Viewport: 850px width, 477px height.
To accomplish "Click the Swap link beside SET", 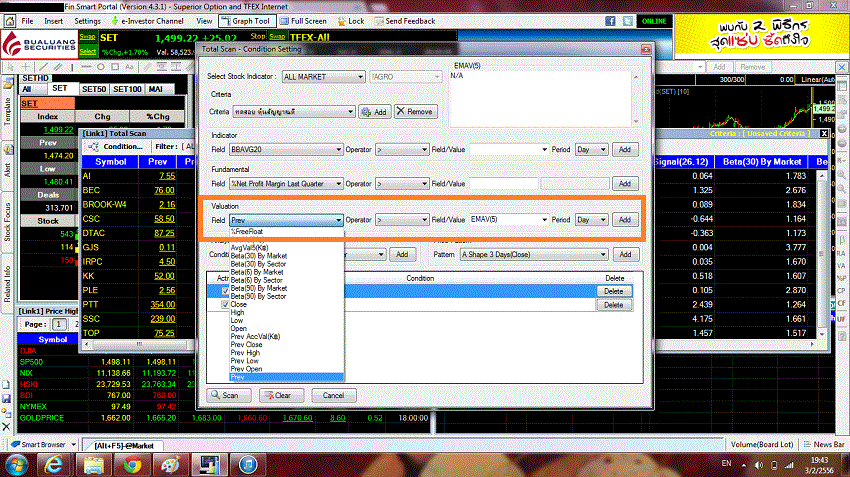I will pos(87,37).
